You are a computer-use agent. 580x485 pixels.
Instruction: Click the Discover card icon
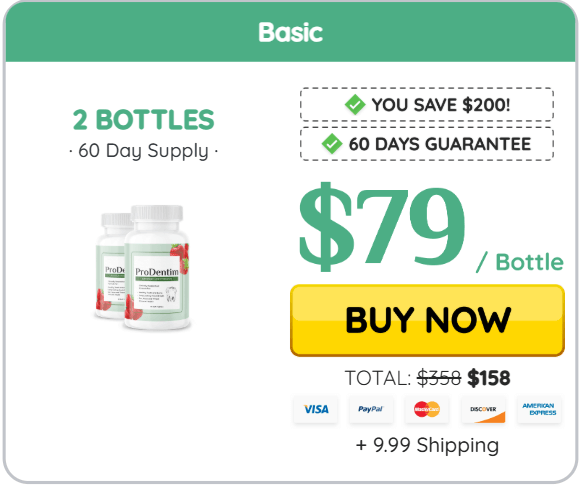click(x=483, y=409)
